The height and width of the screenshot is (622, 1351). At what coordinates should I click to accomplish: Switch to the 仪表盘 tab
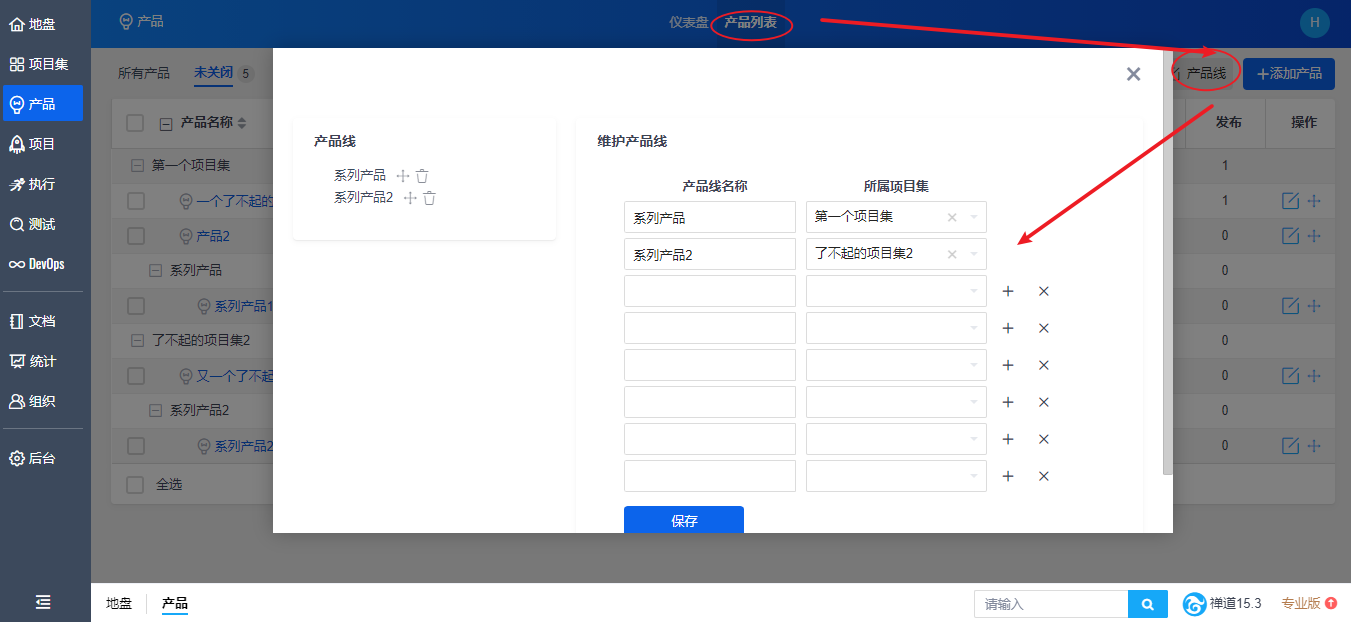tap(688, 22)
